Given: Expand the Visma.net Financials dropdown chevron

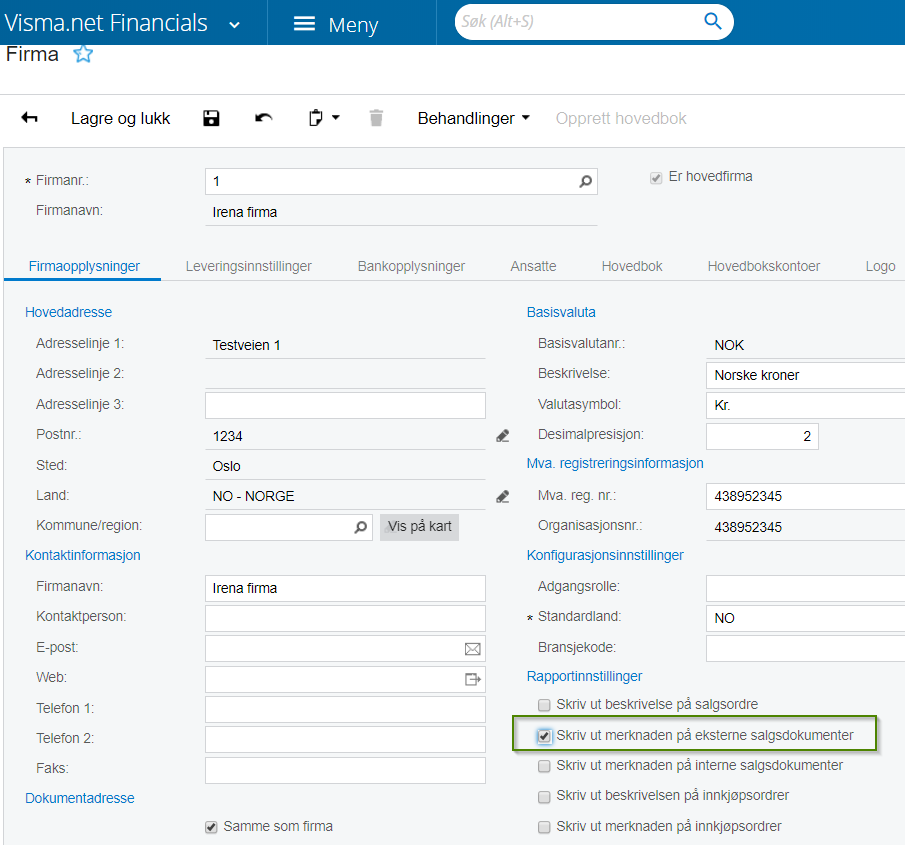Looking at the screenshot, I should coord(234,25).
